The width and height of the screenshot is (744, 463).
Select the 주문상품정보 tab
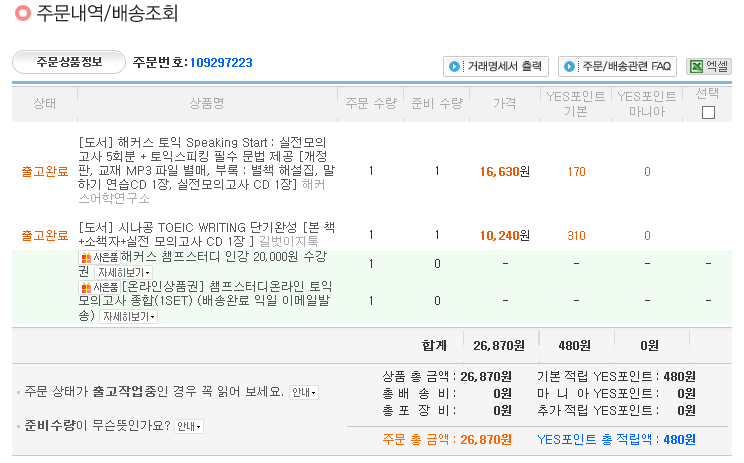tap(69, 62)
